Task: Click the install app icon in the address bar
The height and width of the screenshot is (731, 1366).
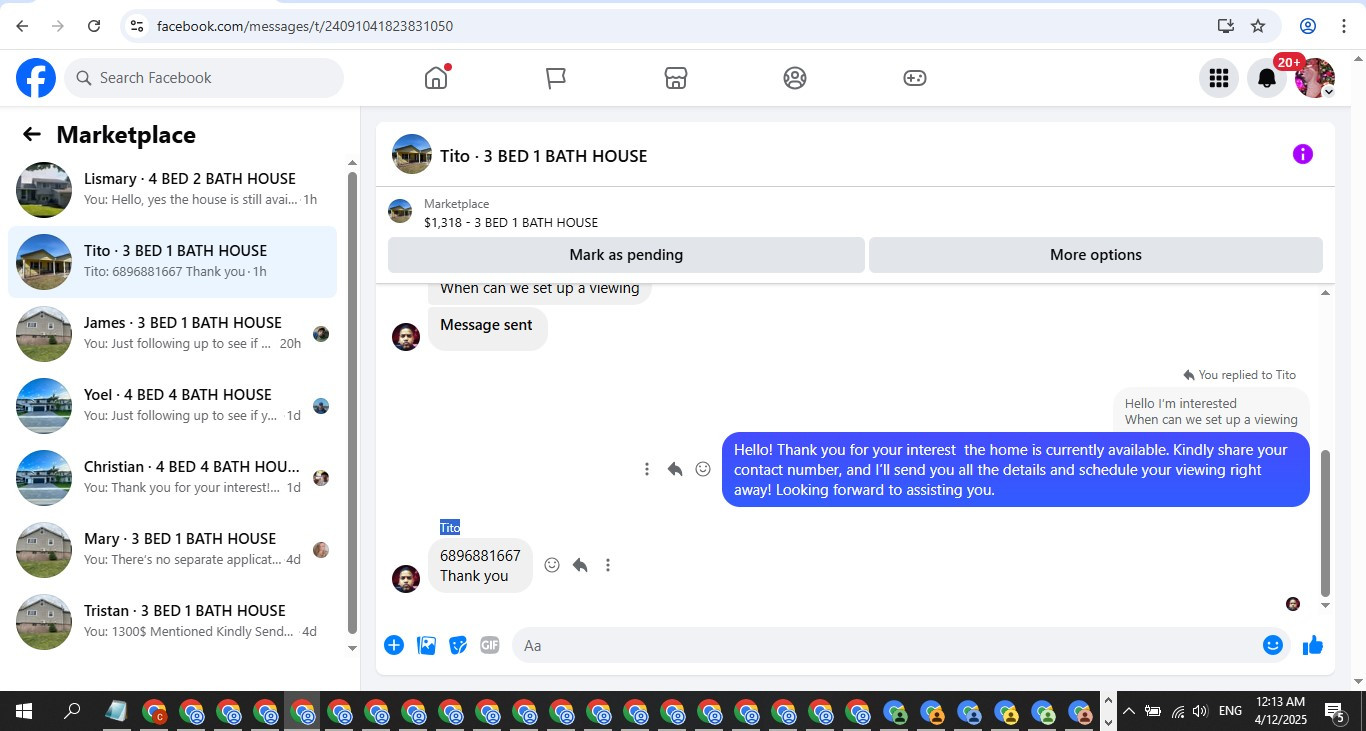Action: pyautogui.click(x=1226, y=26)
